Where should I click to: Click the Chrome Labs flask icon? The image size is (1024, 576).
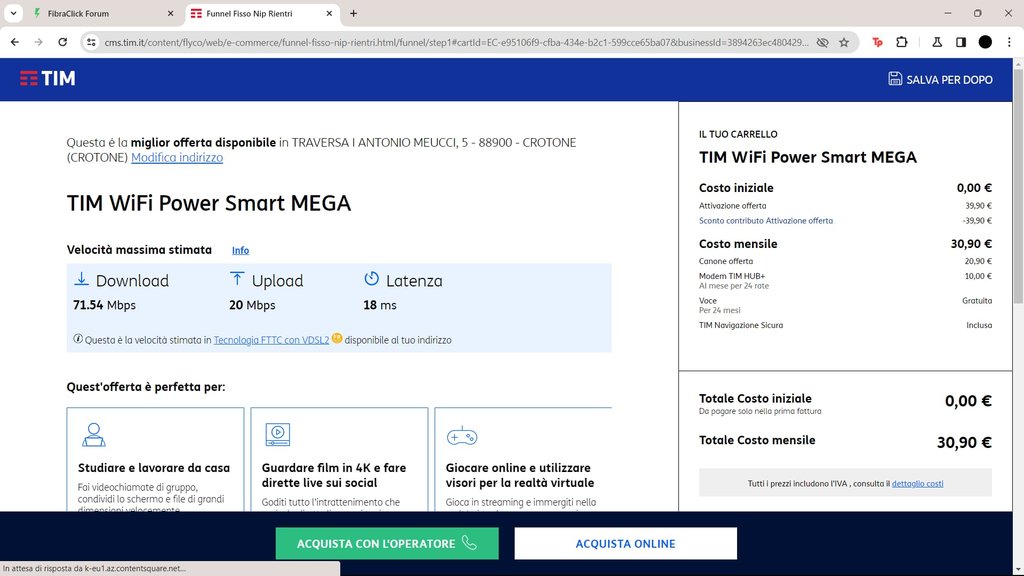(x=936, y=42)
